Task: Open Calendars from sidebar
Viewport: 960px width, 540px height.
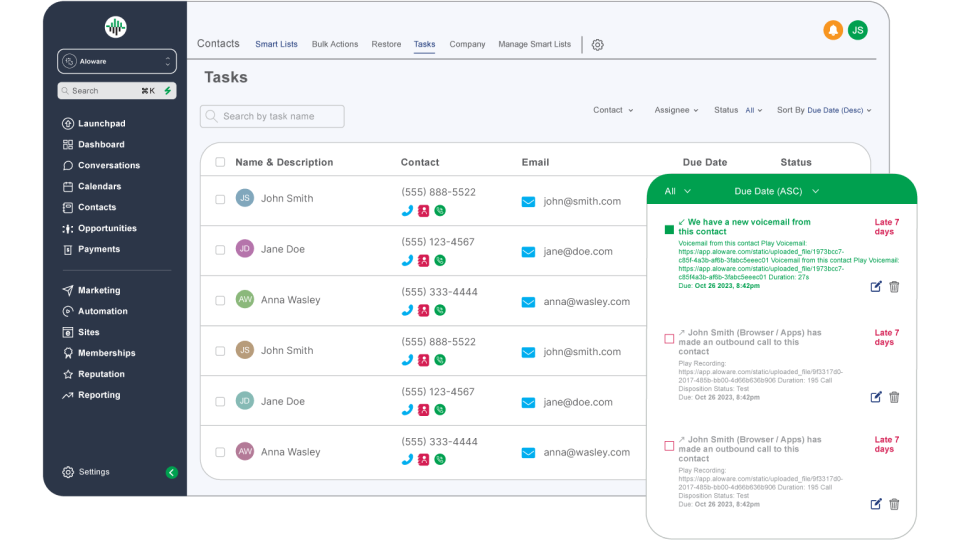Action: 91,186
